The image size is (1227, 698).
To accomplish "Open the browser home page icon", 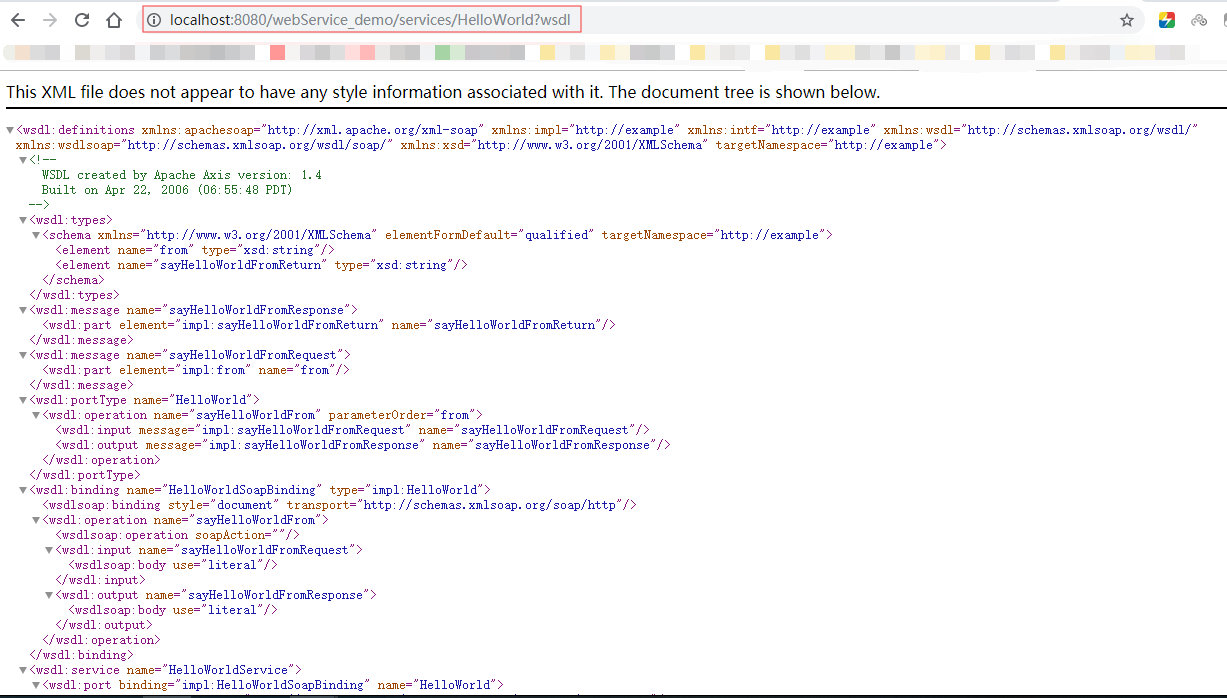I will point(114,20).
